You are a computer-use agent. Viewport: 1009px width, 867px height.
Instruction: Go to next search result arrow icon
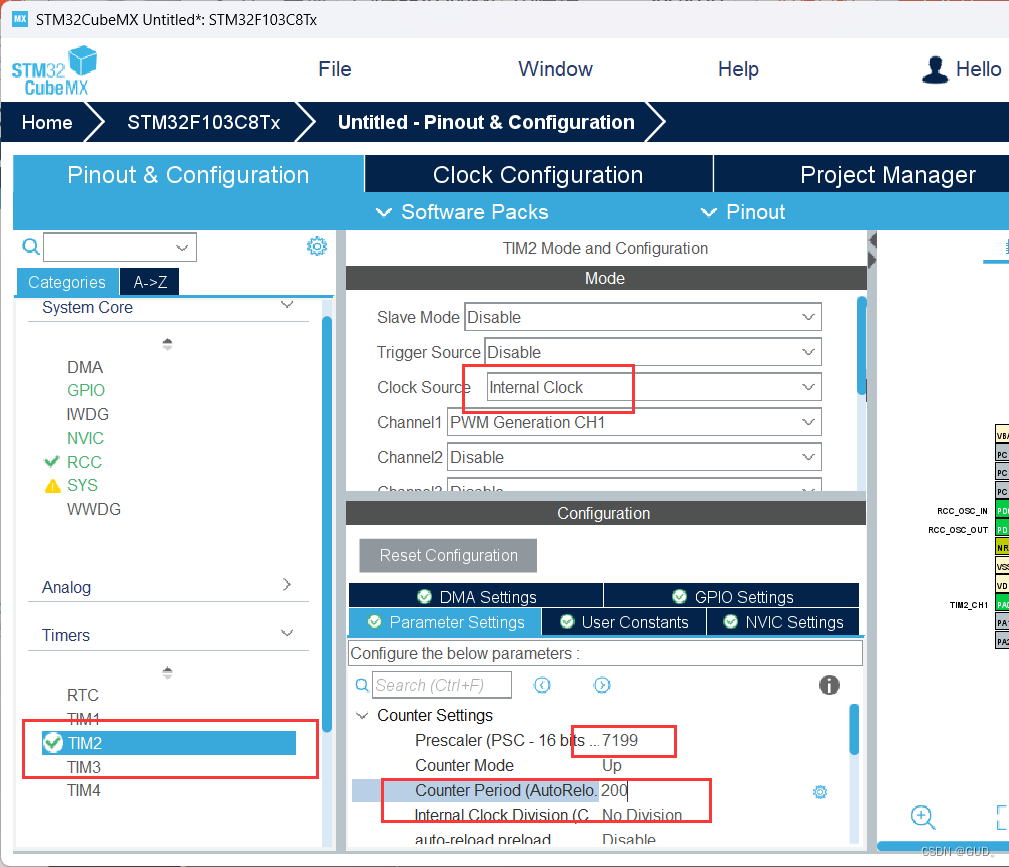click(x=602, y=685)
